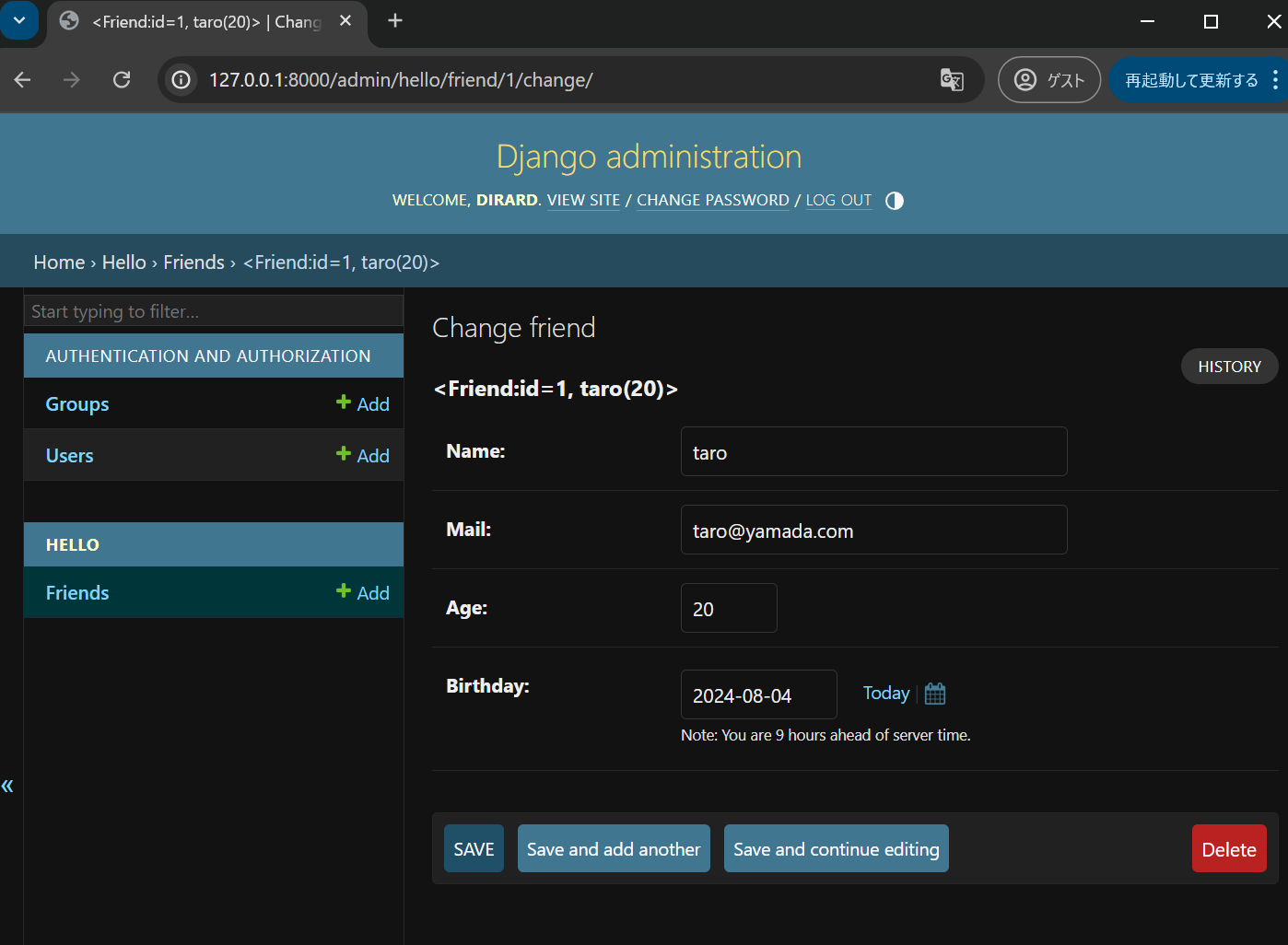Image resolution: width=1288 pixels, height=945 pixels.
Task: Click the 9 hours ahead server time note
Action: [825, 735]
